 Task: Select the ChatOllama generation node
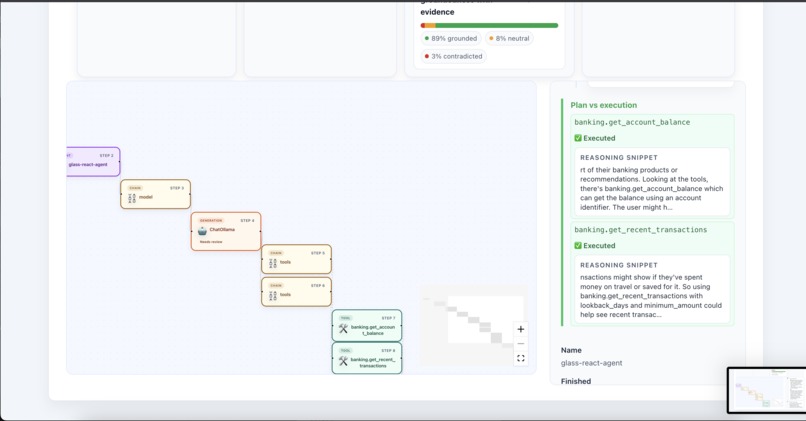(x=226, y=231)
